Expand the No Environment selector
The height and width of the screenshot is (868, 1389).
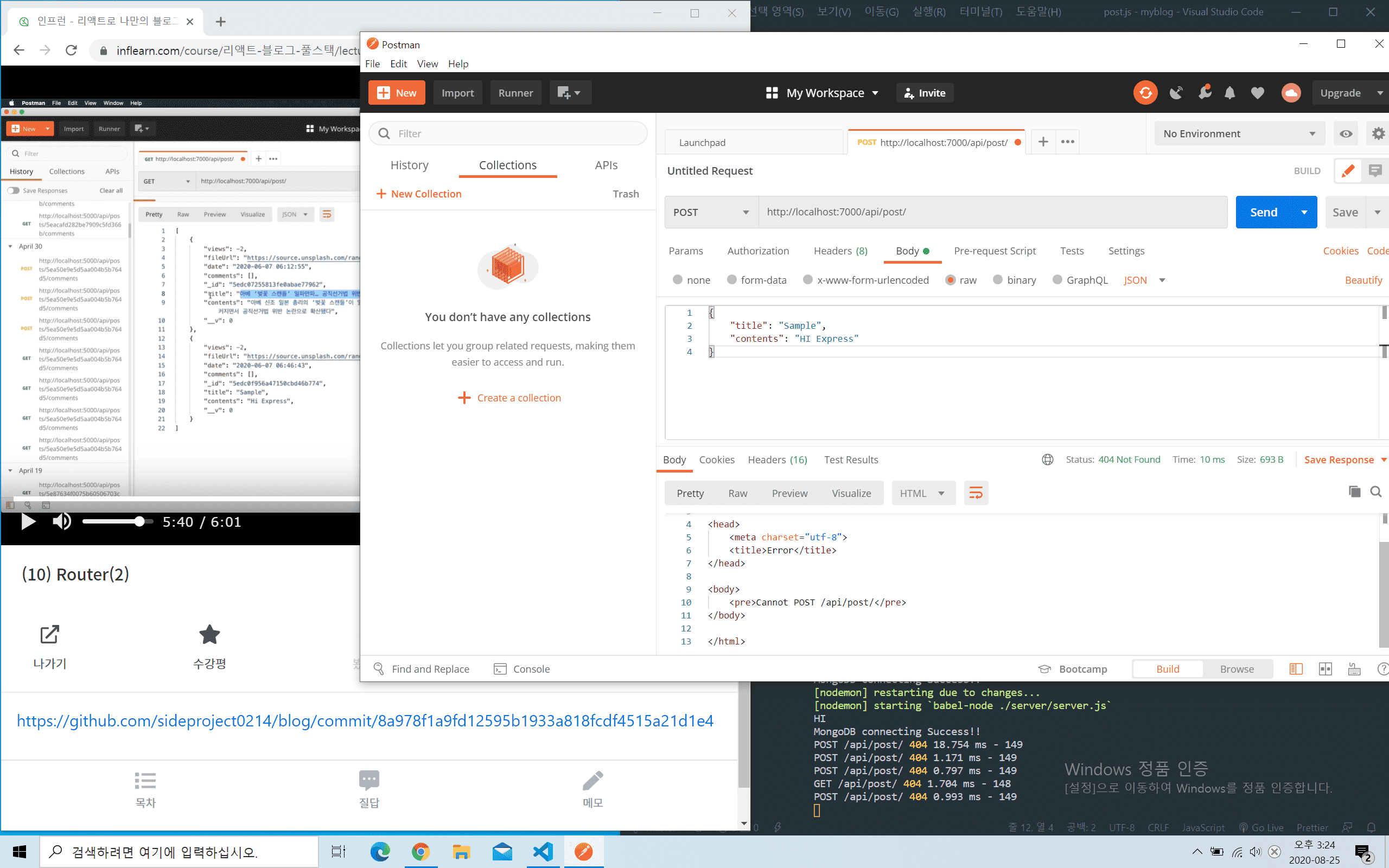[x=1239, y=134]
